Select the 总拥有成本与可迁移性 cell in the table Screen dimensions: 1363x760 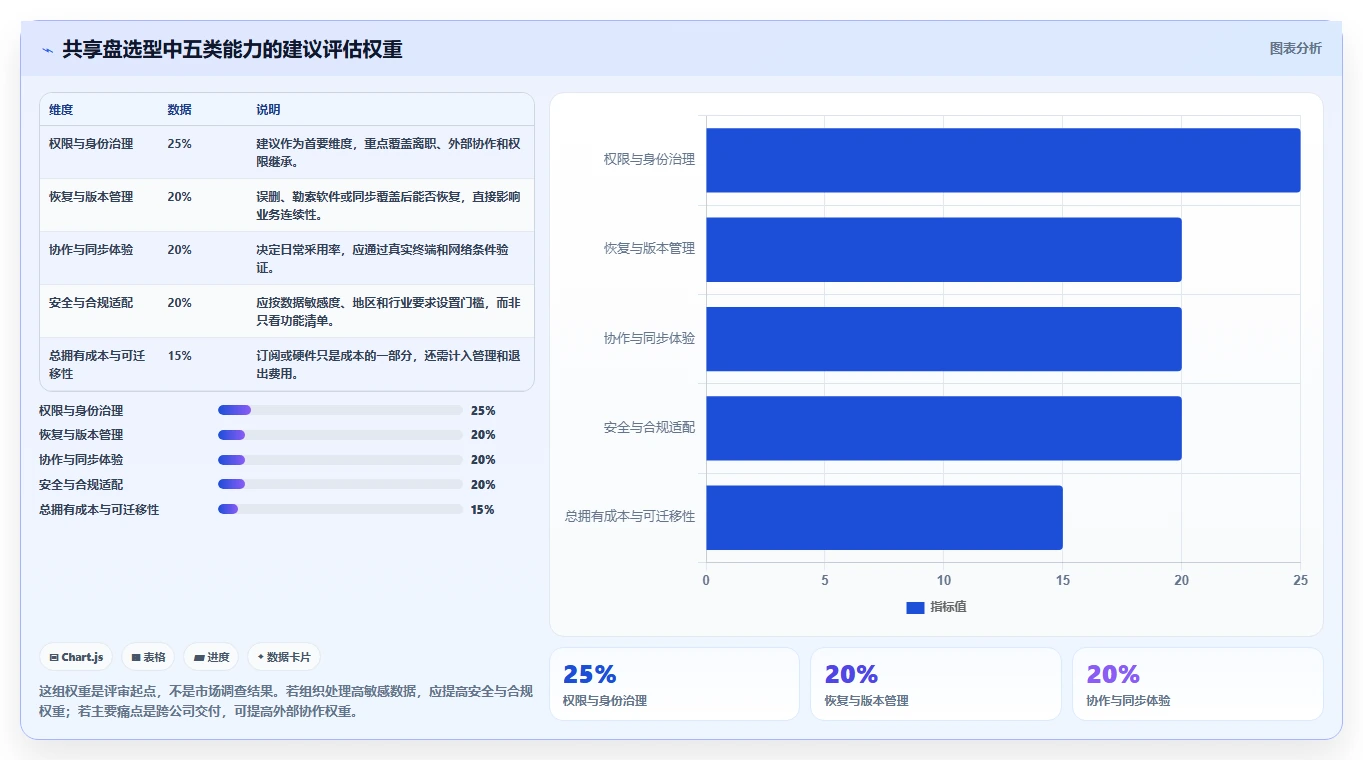pos(97,364)
